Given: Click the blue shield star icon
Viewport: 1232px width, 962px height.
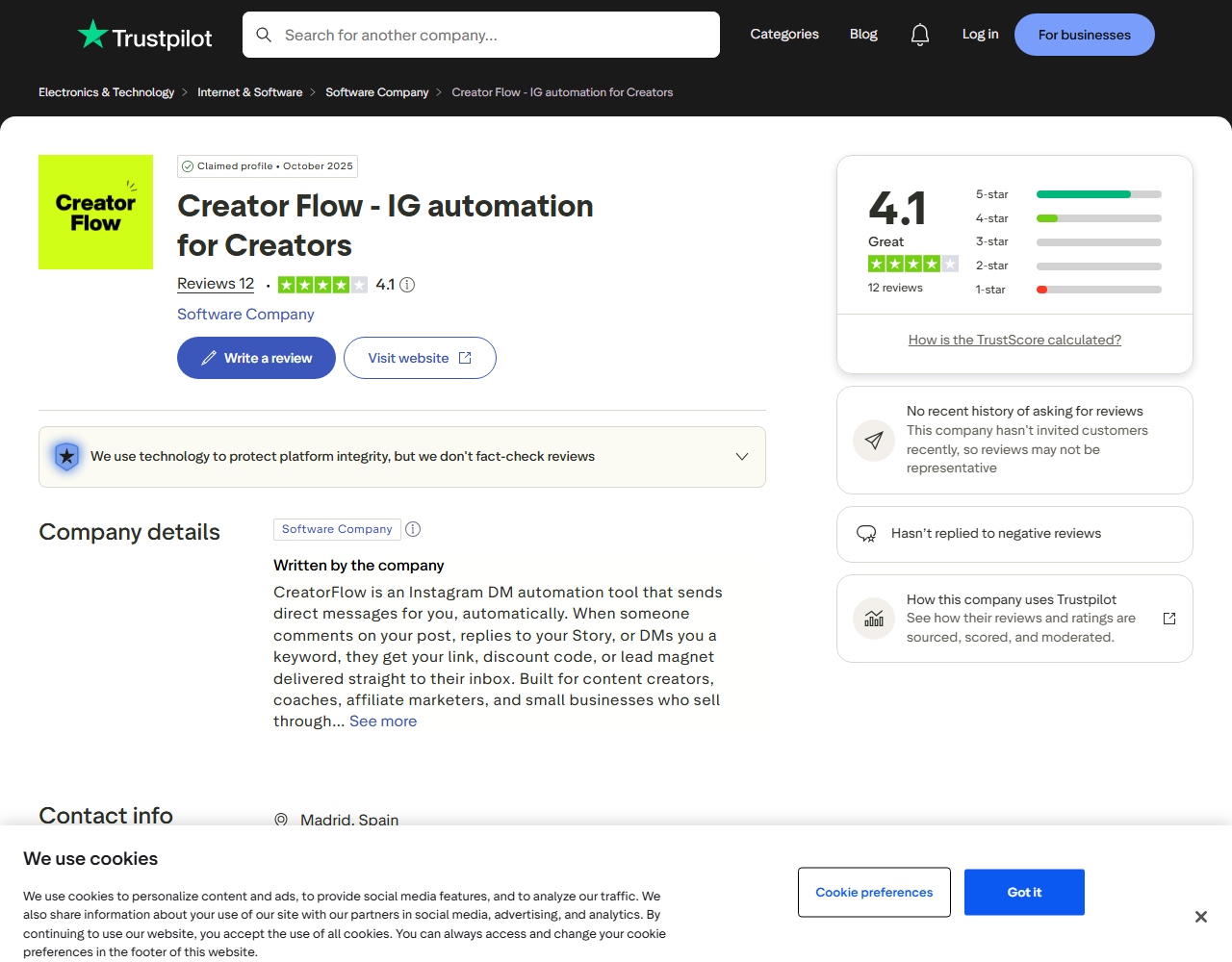Looking at the screenshot, I should [x=66, y=456].
